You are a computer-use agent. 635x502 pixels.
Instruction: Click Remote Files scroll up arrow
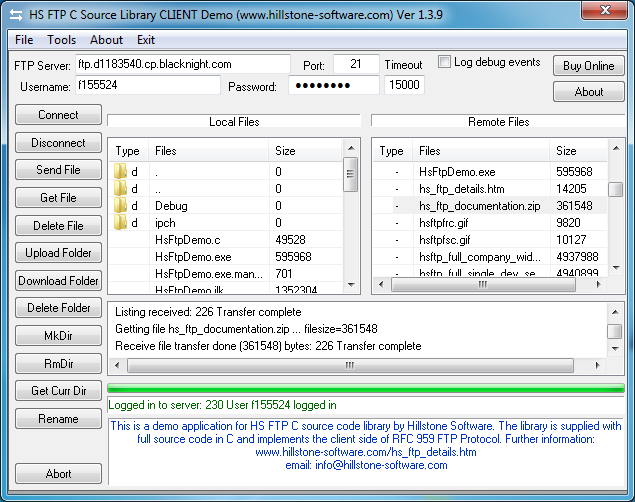616,148
